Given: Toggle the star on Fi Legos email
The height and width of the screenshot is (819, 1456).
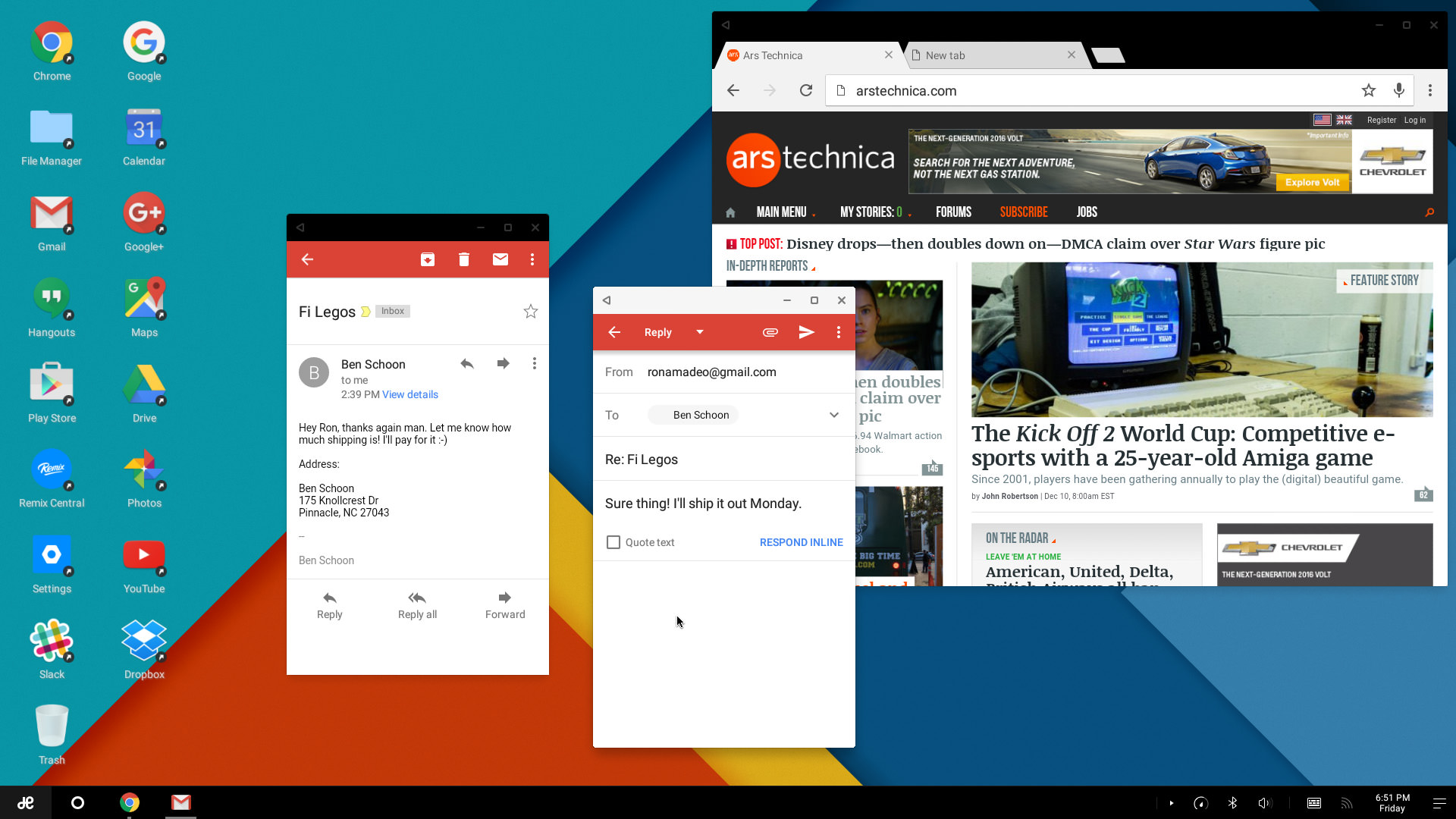Looking at the screenshot, I should point(530,311).
